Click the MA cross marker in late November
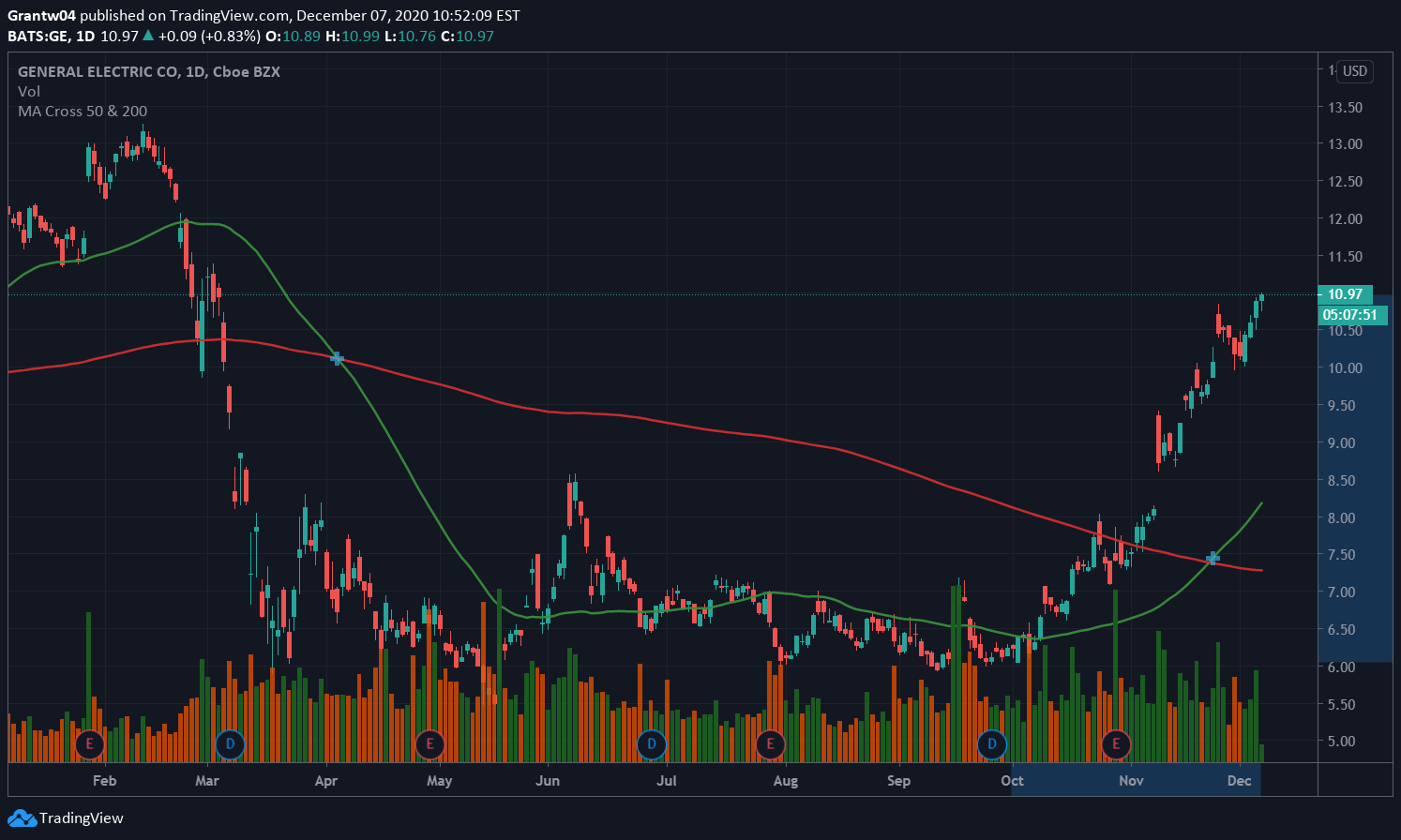This screenshot has height=840, width=1401. click(1213, 559)
